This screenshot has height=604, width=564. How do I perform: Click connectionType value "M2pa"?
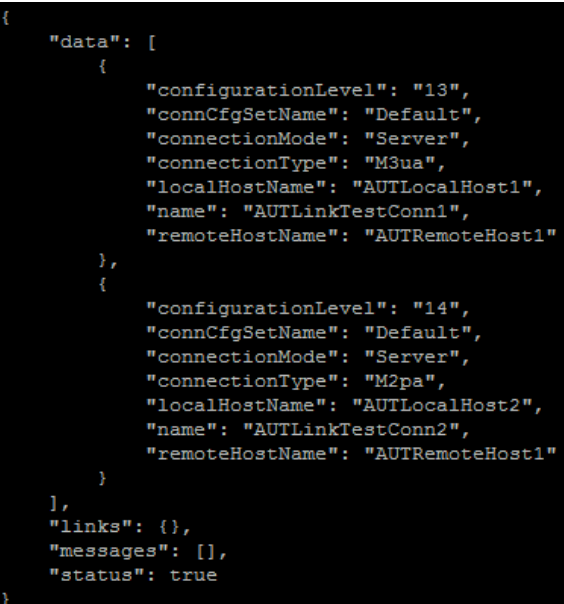(x=400, y=381)
